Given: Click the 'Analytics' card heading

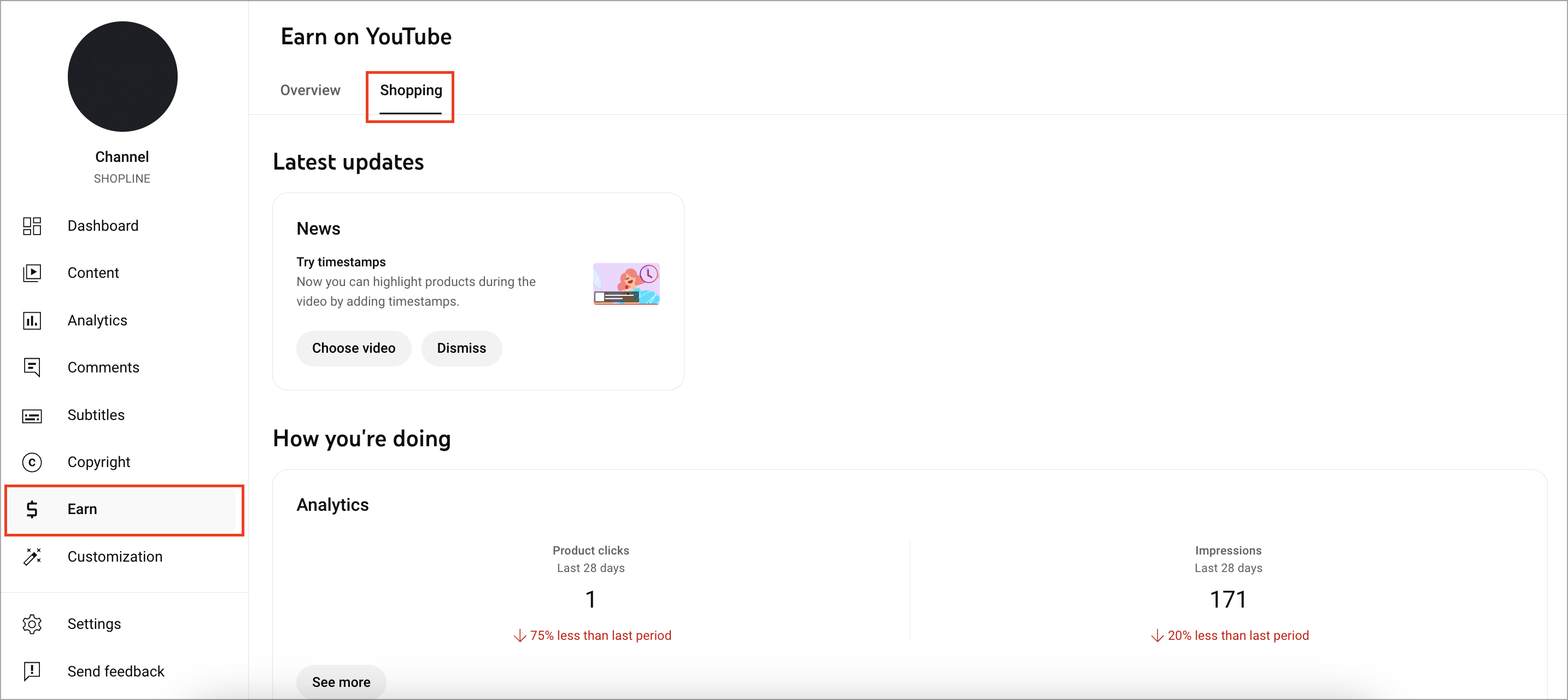Looking at the screenshot, I should pos(332,505).
